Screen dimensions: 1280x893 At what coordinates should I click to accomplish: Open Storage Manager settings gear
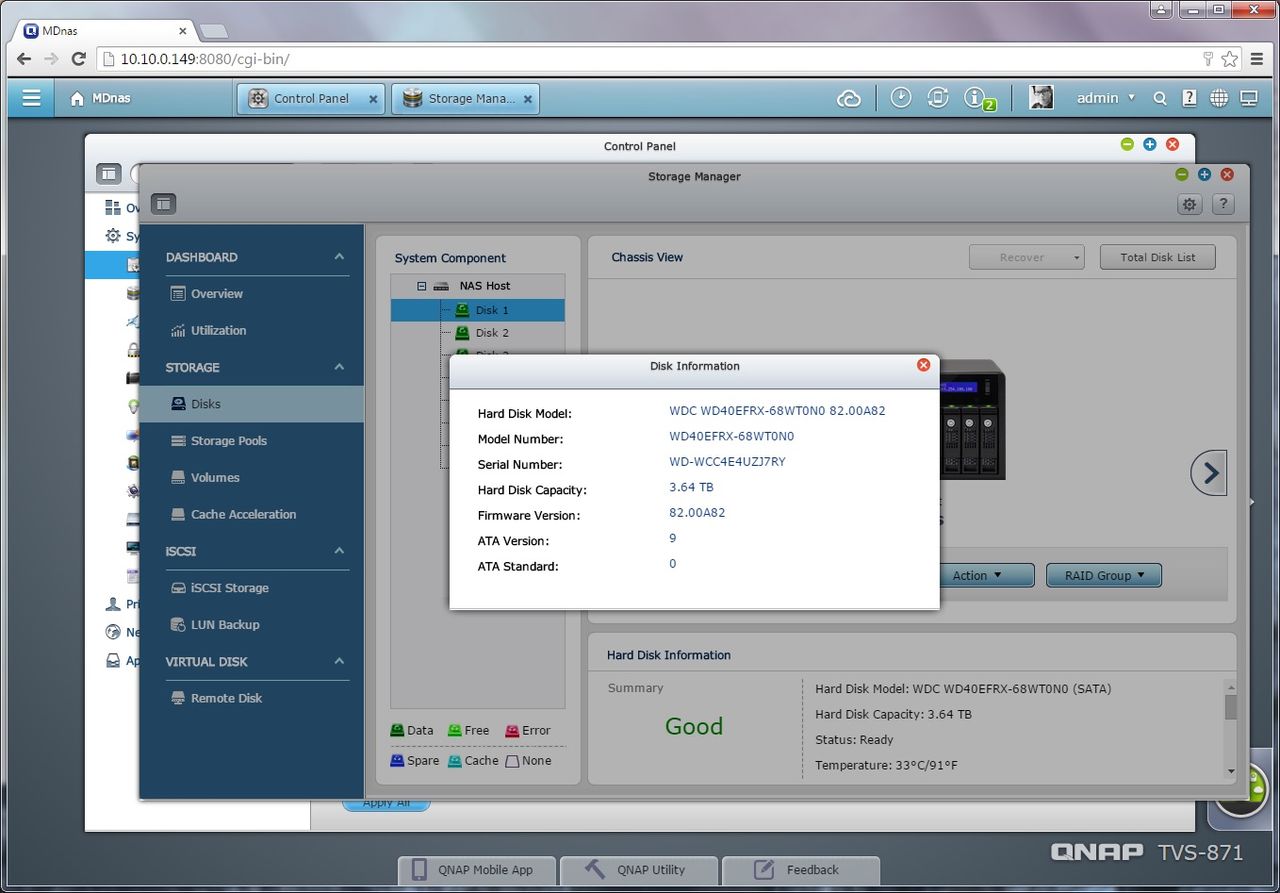[1189, 204]
